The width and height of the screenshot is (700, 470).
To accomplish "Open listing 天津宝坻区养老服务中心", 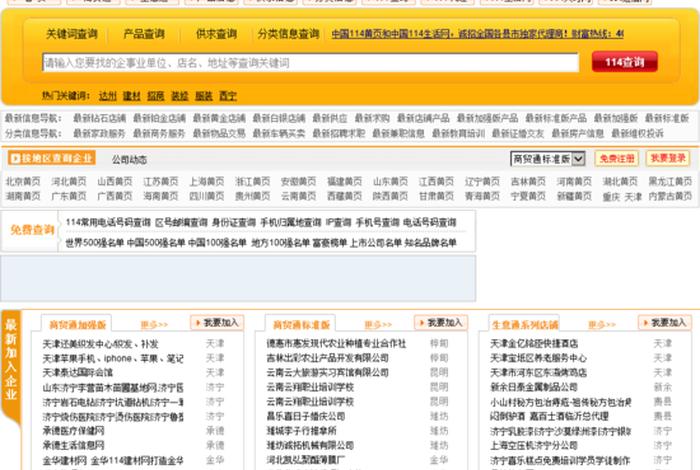I will tap(538, 358).
